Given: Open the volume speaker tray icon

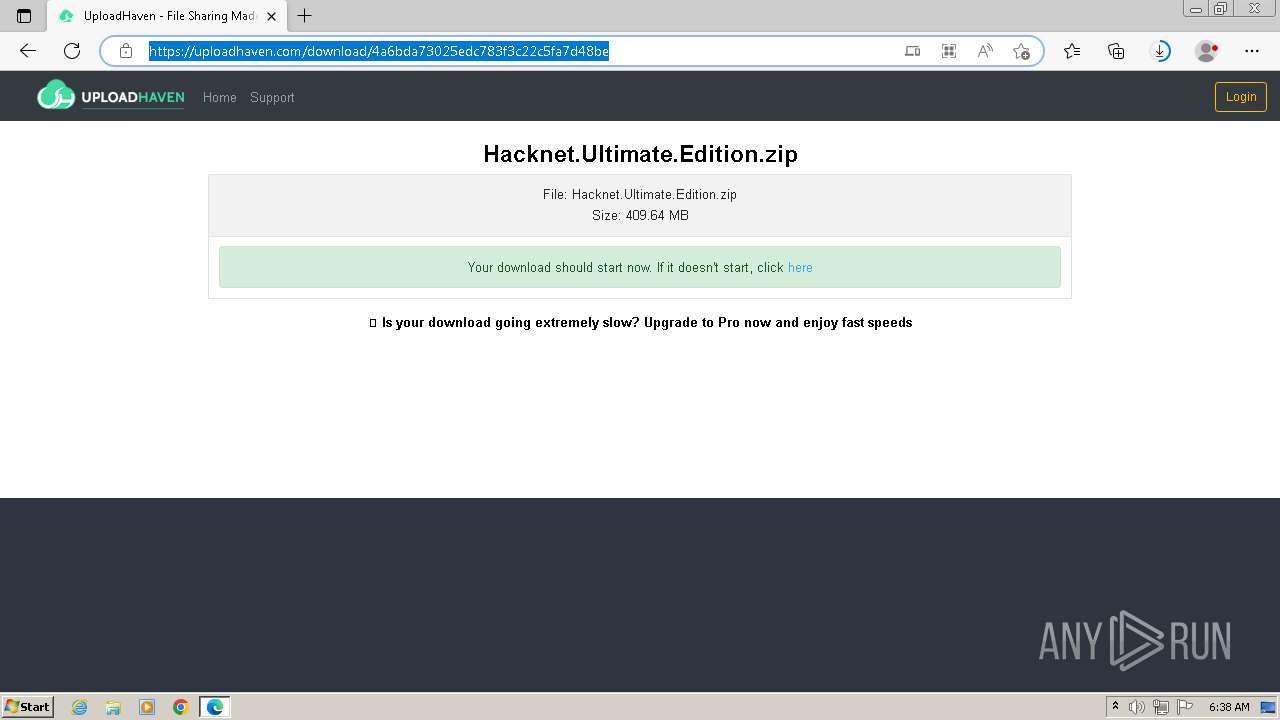Looking at the screenshot, I should tap(1138, 707).
